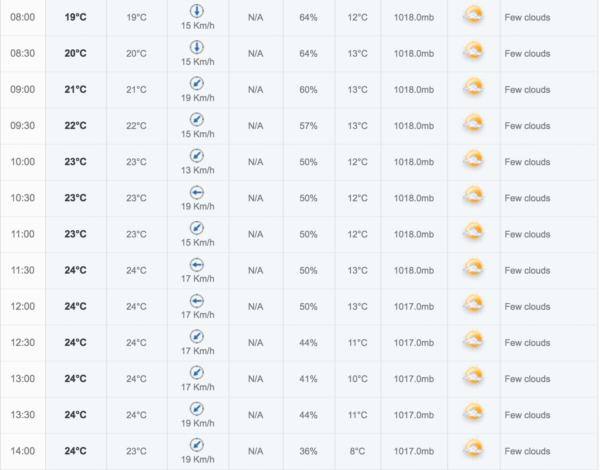The image size is (600, 470).
Task: Click wind direction icon in 09:00 row
Action: (197, 83)
